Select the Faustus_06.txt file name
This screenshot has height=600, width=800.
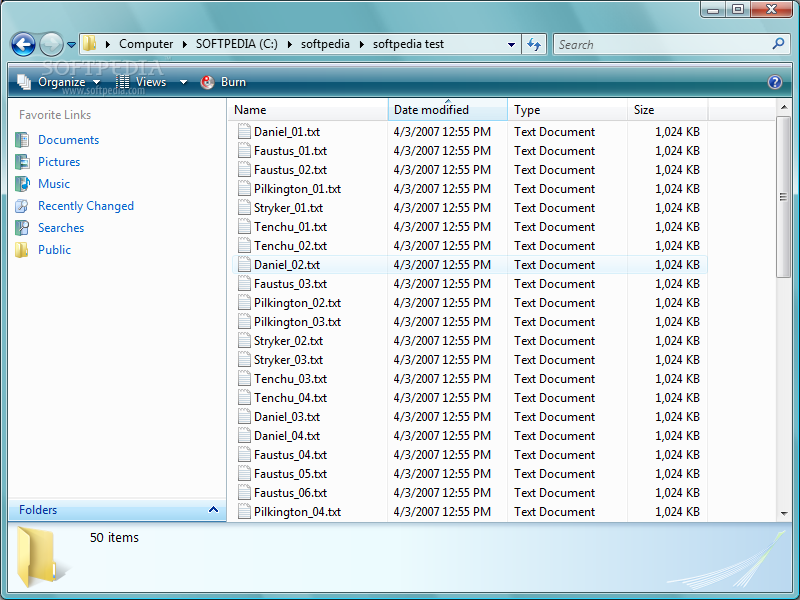click(290, 493)
